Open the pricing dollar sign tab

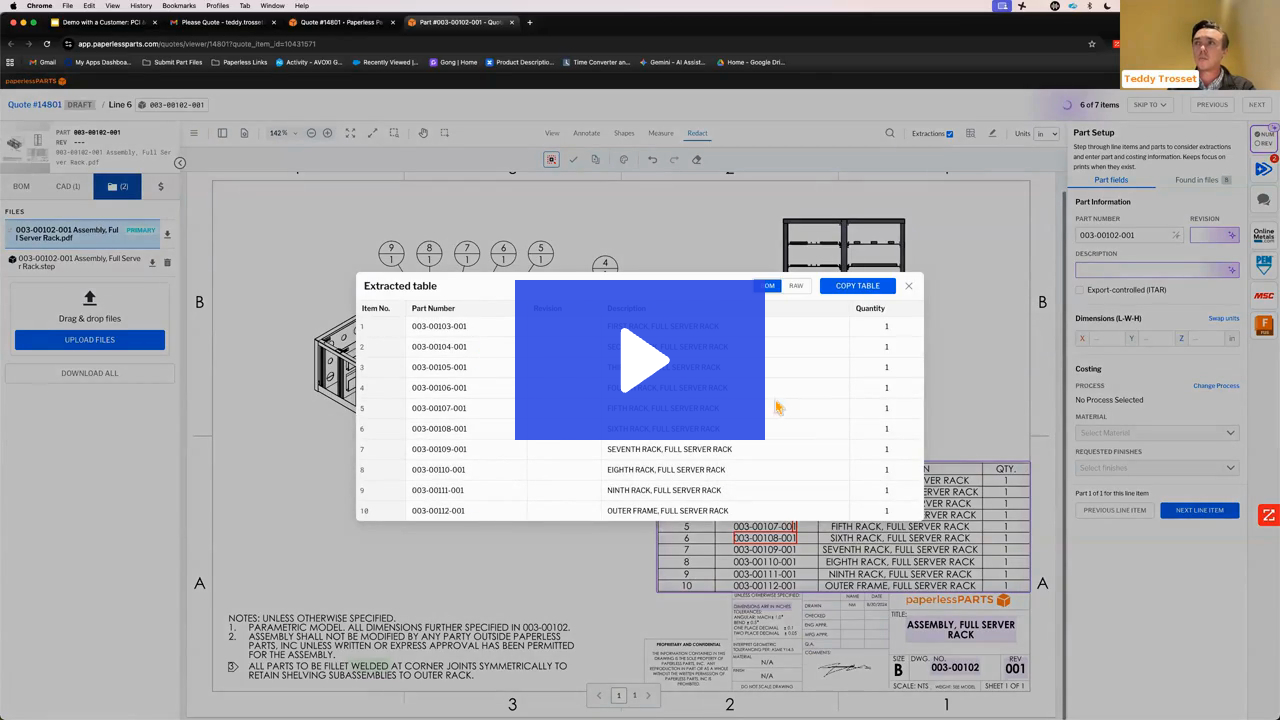pyautogui.click(x=161, y=186)
